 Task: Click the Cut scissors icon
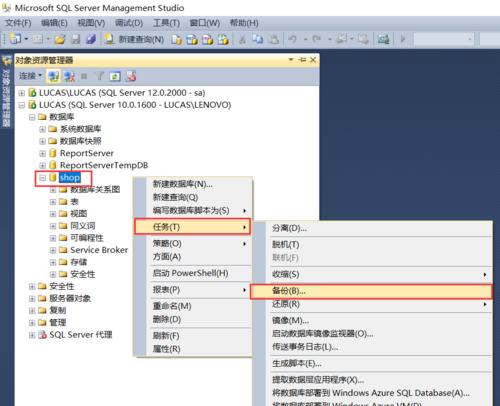242,40
